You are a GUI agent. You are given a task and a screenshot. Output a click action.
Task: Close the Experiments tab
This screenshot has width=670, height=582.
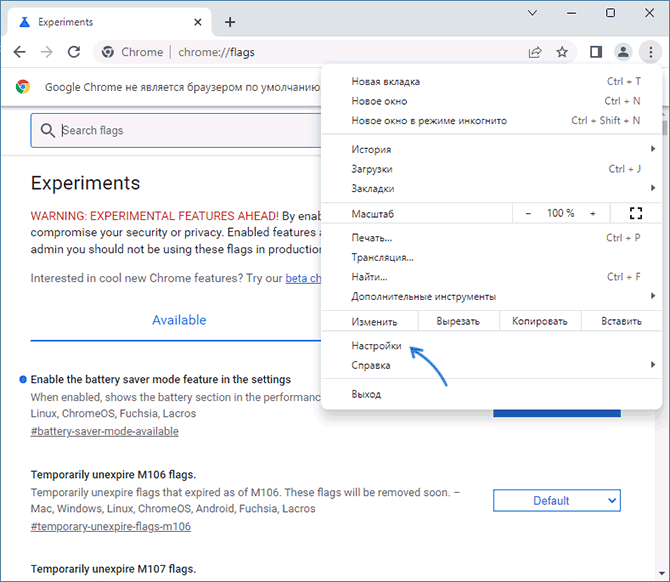pyautogui.click(x=197, y=22)
